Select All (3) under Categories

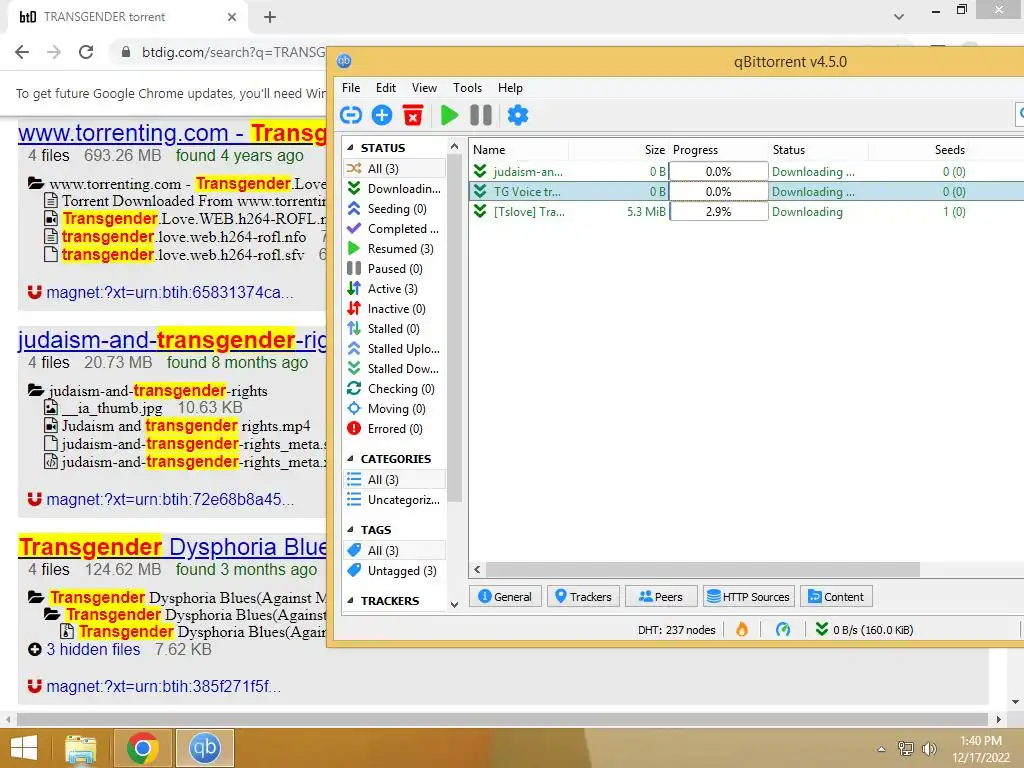point(394,479)
